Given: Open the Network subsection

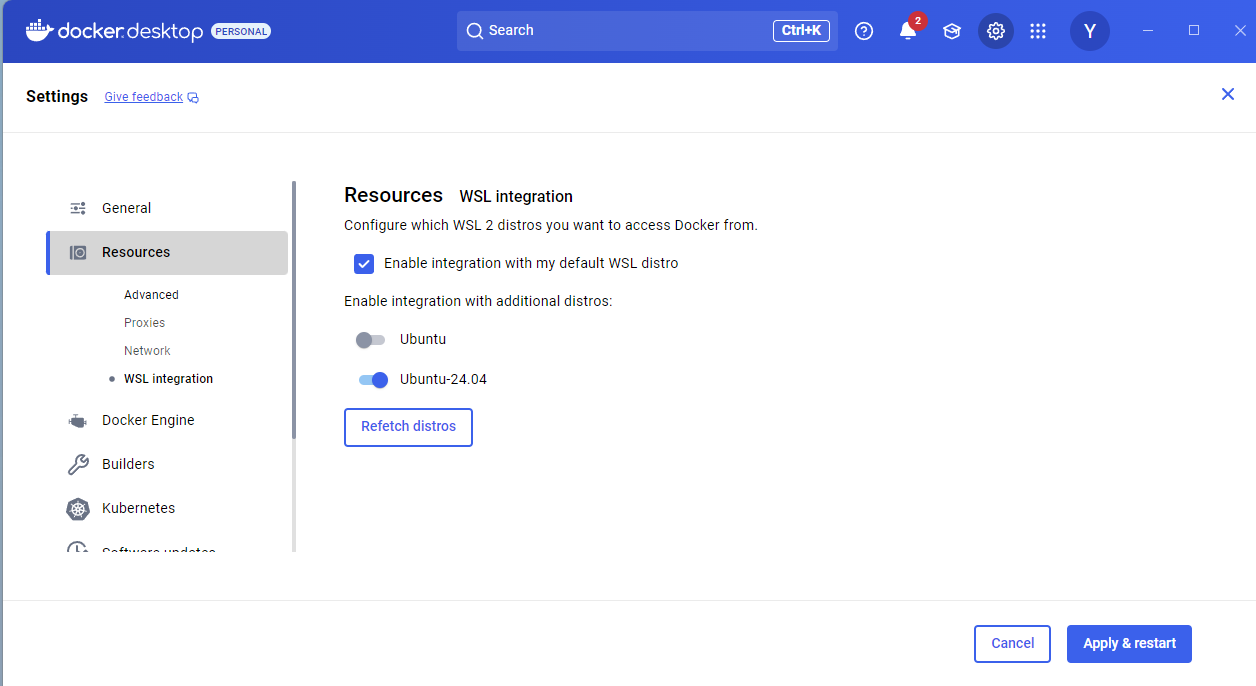Looking at the screenshot, I should coord(147,351).
